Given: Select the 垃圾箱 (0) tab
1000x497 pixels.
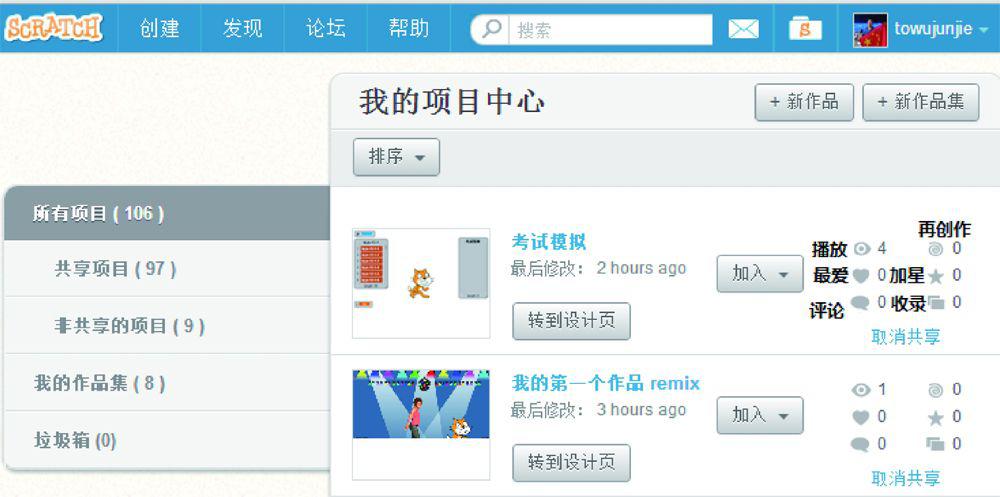Looking at the screenshot, I should point(167,440).
